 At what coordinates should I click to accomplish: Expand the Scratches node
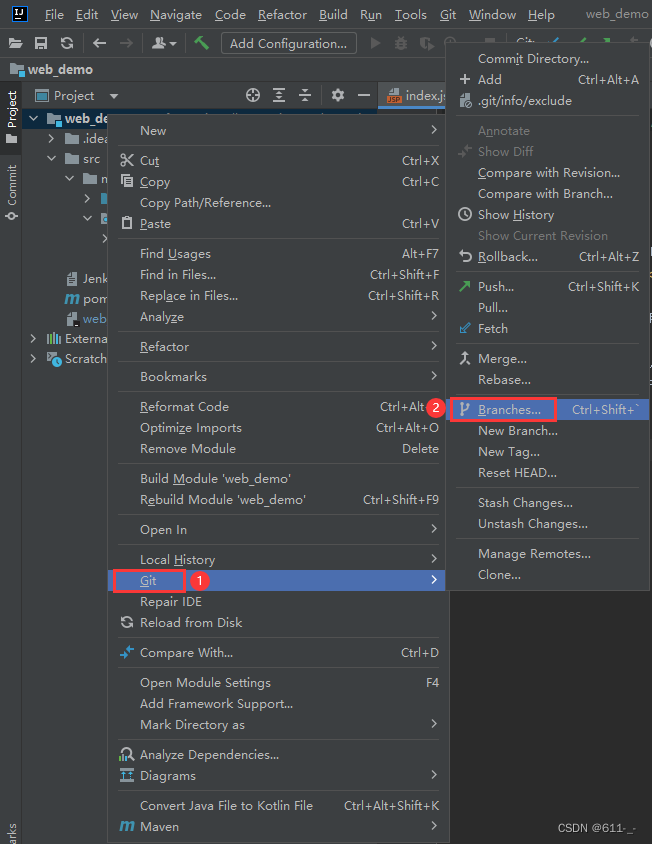coord(33,358)
